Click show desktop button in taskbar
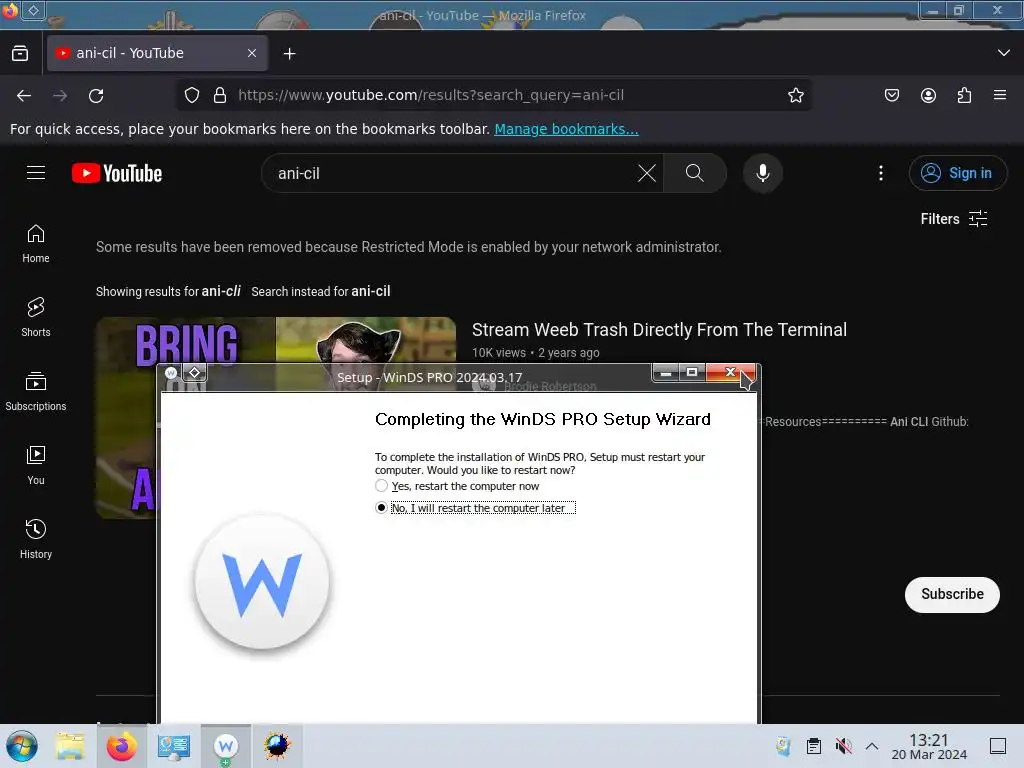 (x=998, y=746)
